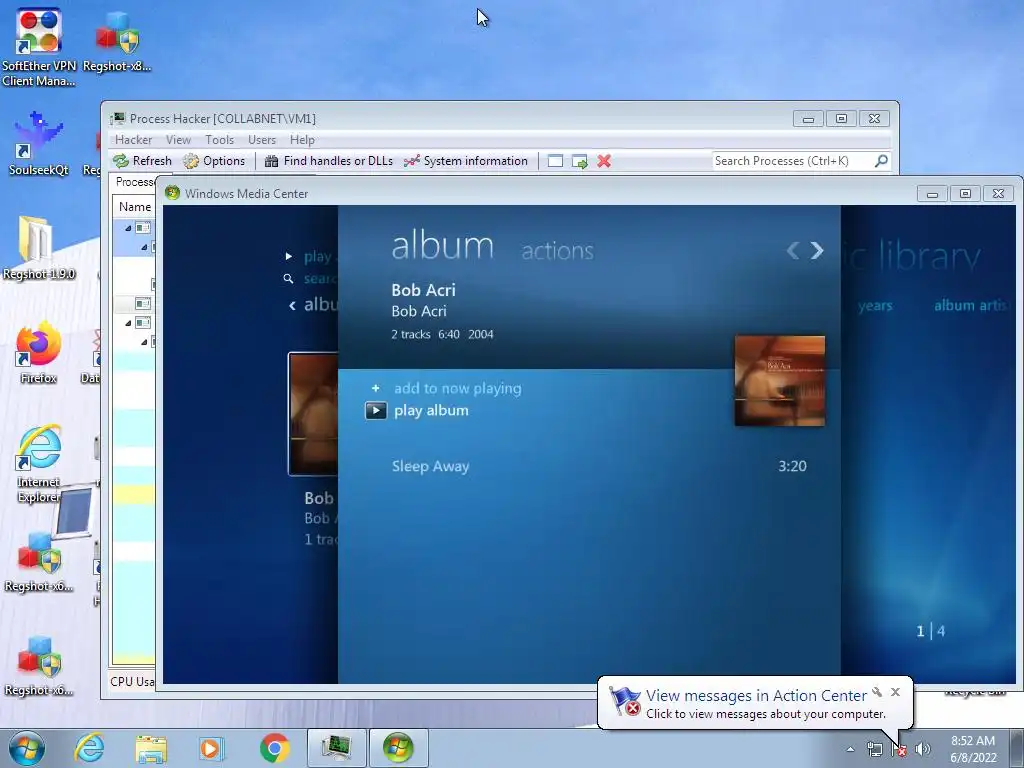Open the Regshot 1.9.0 folder
Viewport: 1024px width, 768px height.
[x=39, y=248]
